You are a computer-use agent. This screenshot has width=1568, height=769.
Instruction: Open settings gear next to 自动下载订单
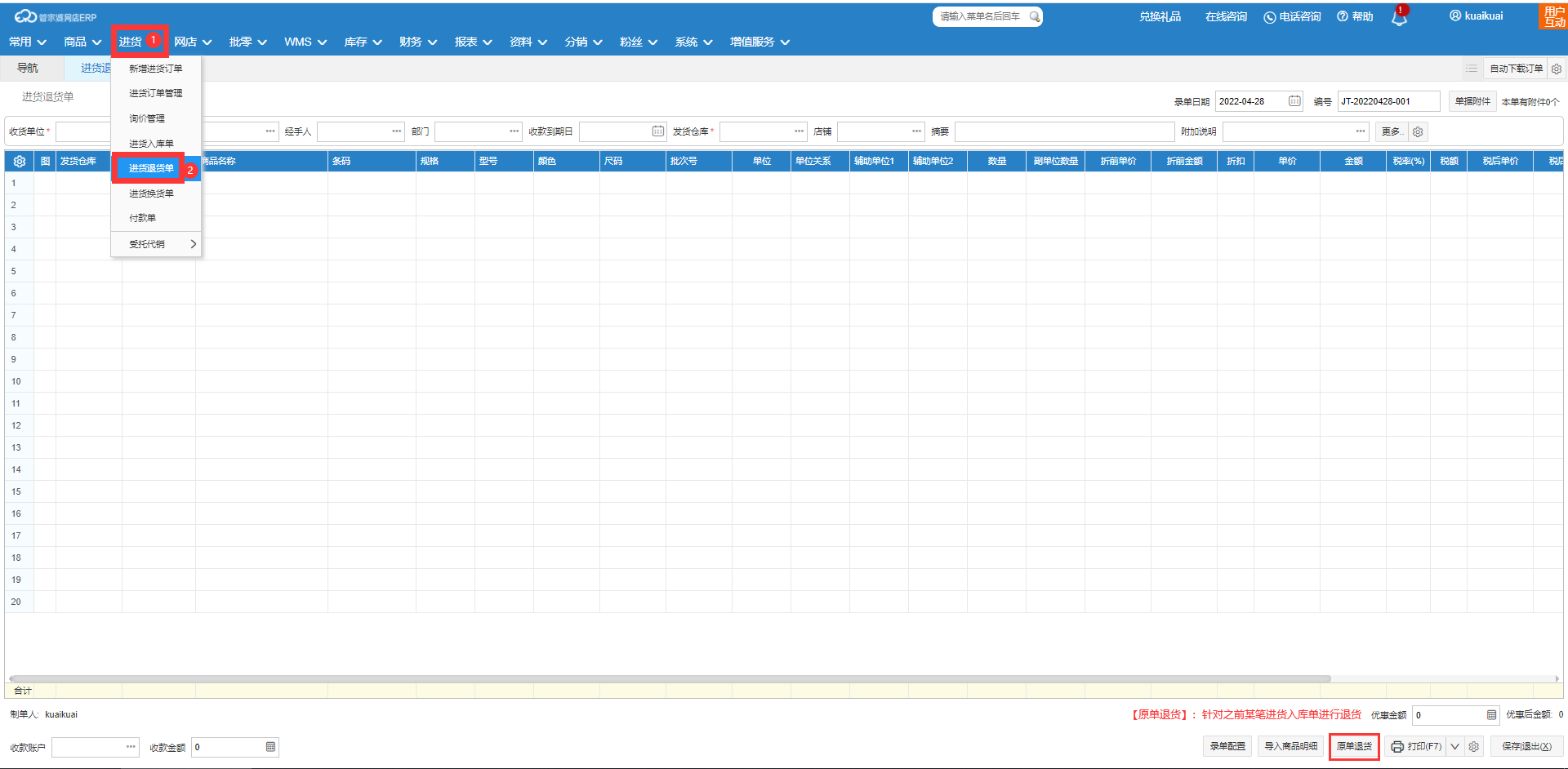coord(1557,69)
